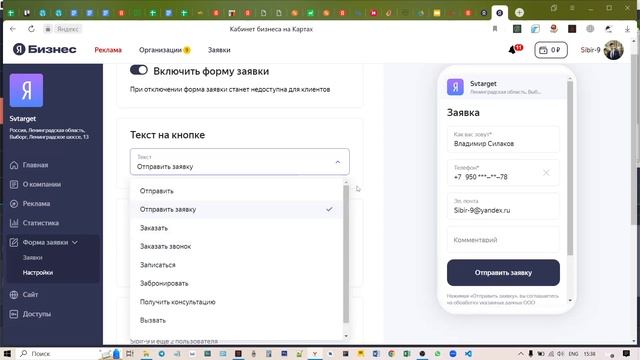Viewport: 640px width, 360px height.
Task: Click the Svtarget logo in preview header
Action: [x=455, y=87]
